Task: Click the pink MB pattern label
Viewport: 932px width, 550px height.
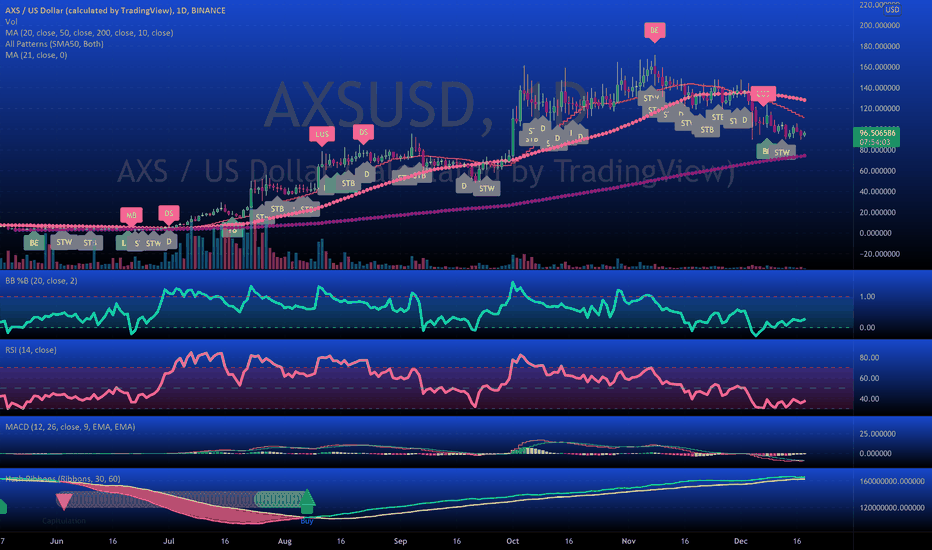Action: (131, 215)
